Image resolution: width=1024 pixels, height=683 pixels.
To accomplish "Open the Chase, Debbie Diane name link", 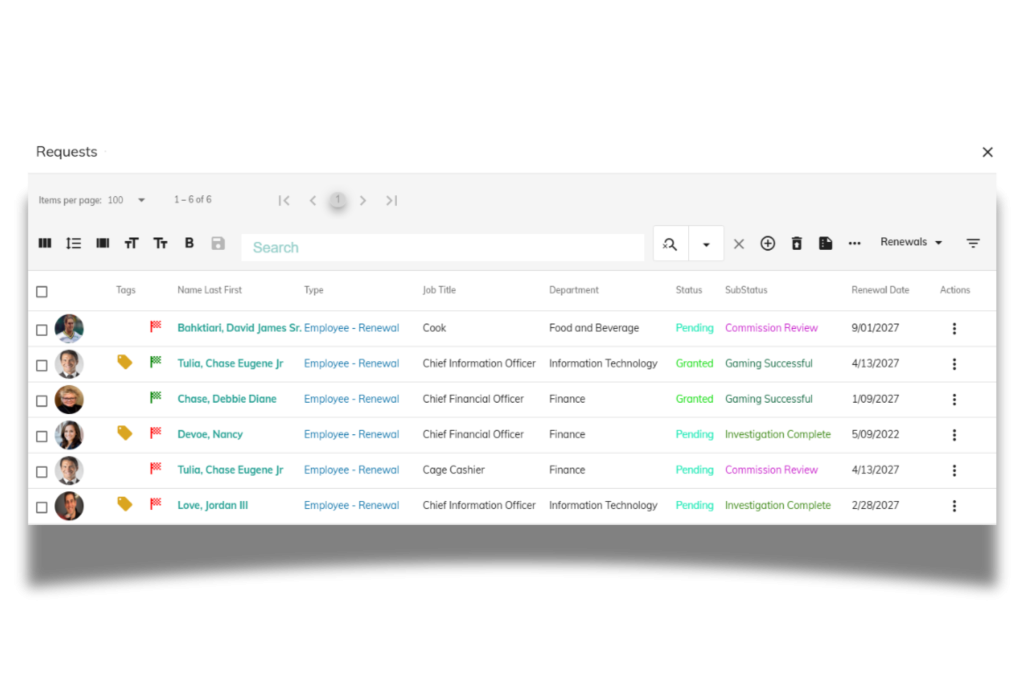I will point(226,399).
